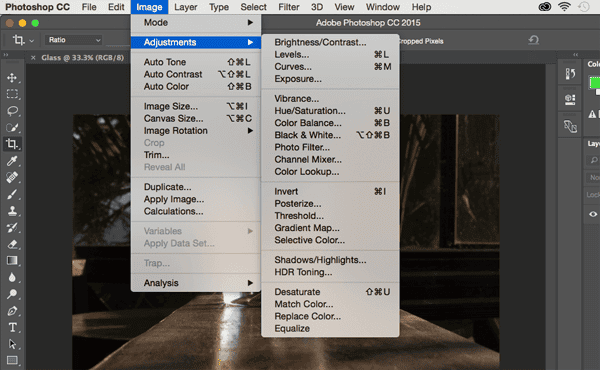The height and width of the screenshot is (370, 600).
Task: Select the Dodge tool
Action: (x=12, y=294)
